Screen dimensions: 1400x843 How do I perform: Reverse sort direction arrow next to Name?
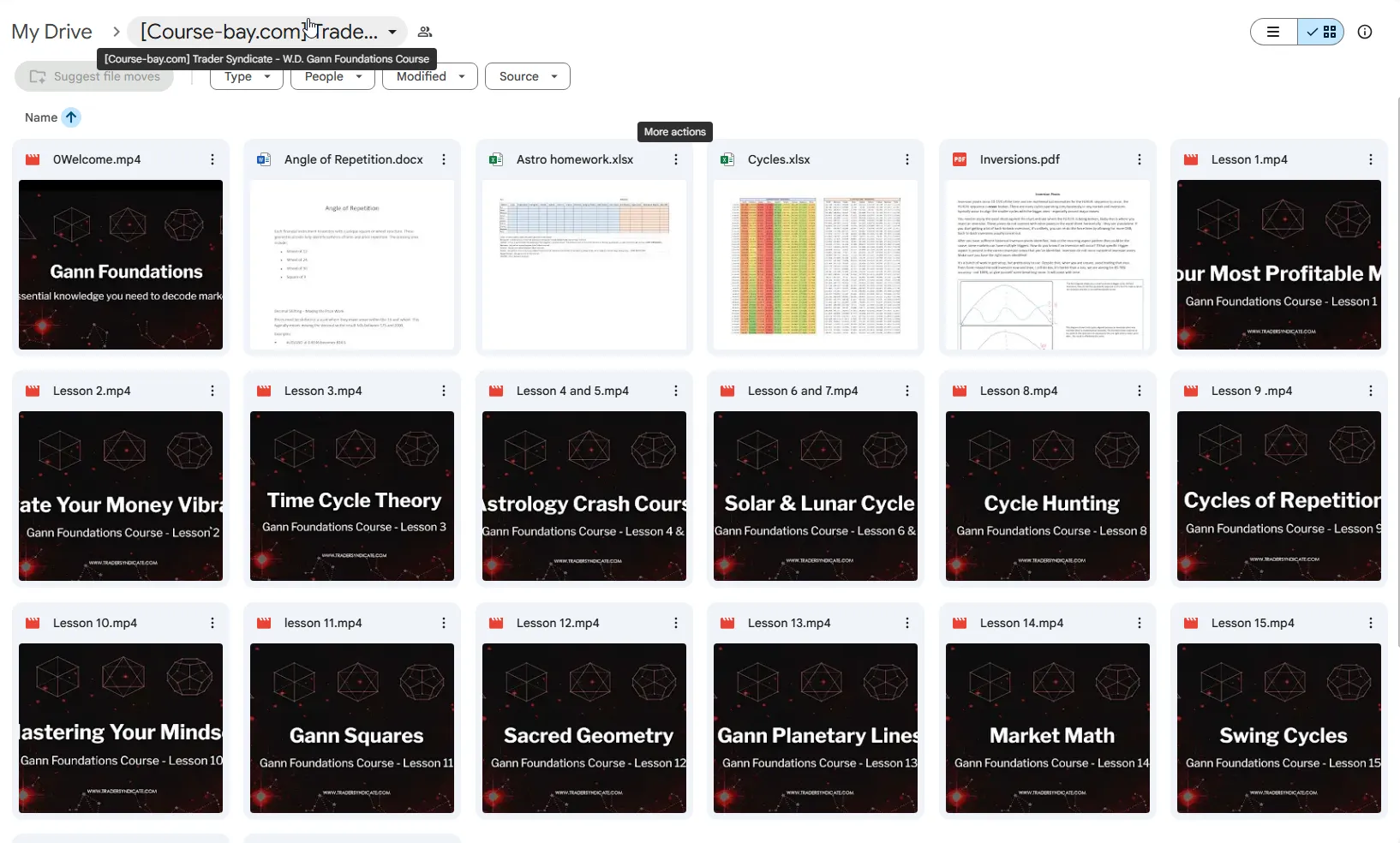pos(71,117)
